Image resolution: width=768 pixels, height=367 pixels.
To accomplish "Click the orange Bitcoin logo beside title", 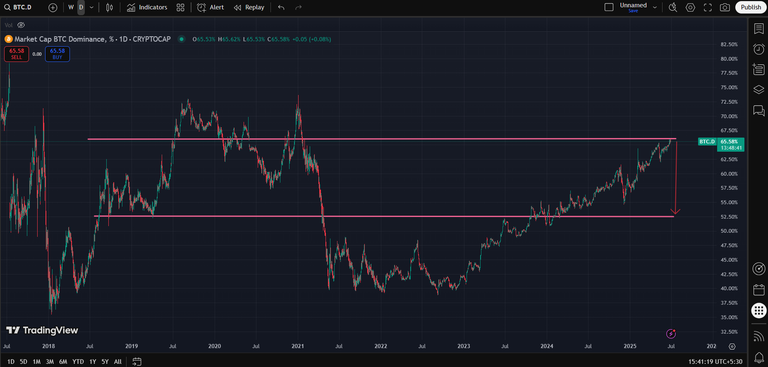I will [x=8, y=39].
